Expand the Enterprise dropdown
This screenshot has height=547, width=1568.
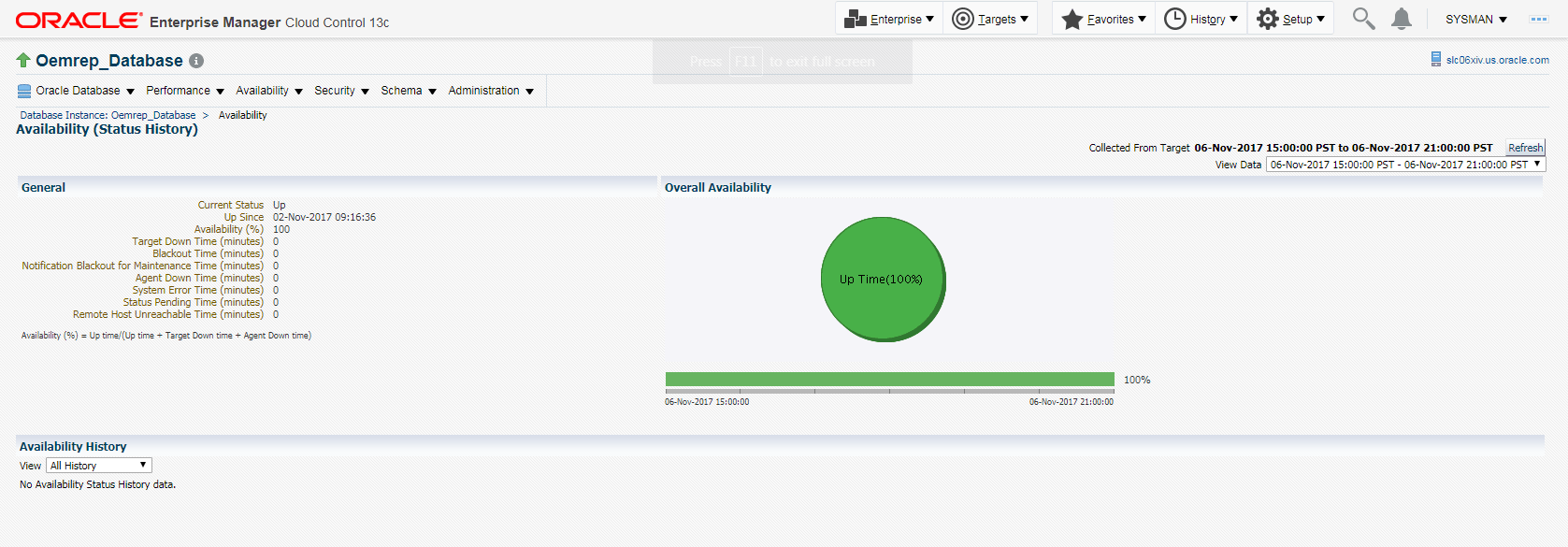[x=929, y=19]
